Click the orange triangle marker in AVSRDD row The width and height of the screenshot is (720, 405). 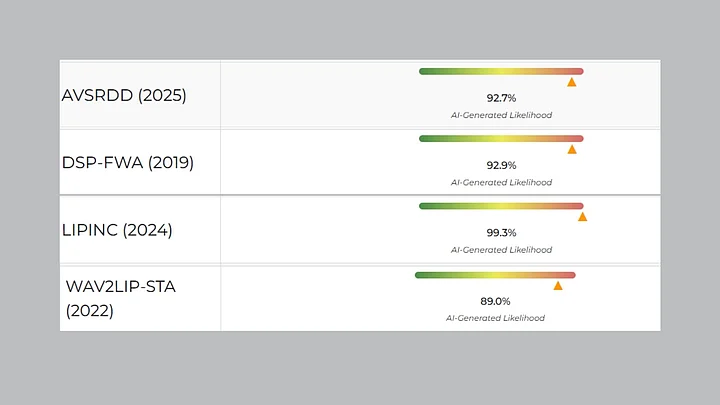pyautogui.click(x=571, y=82)
